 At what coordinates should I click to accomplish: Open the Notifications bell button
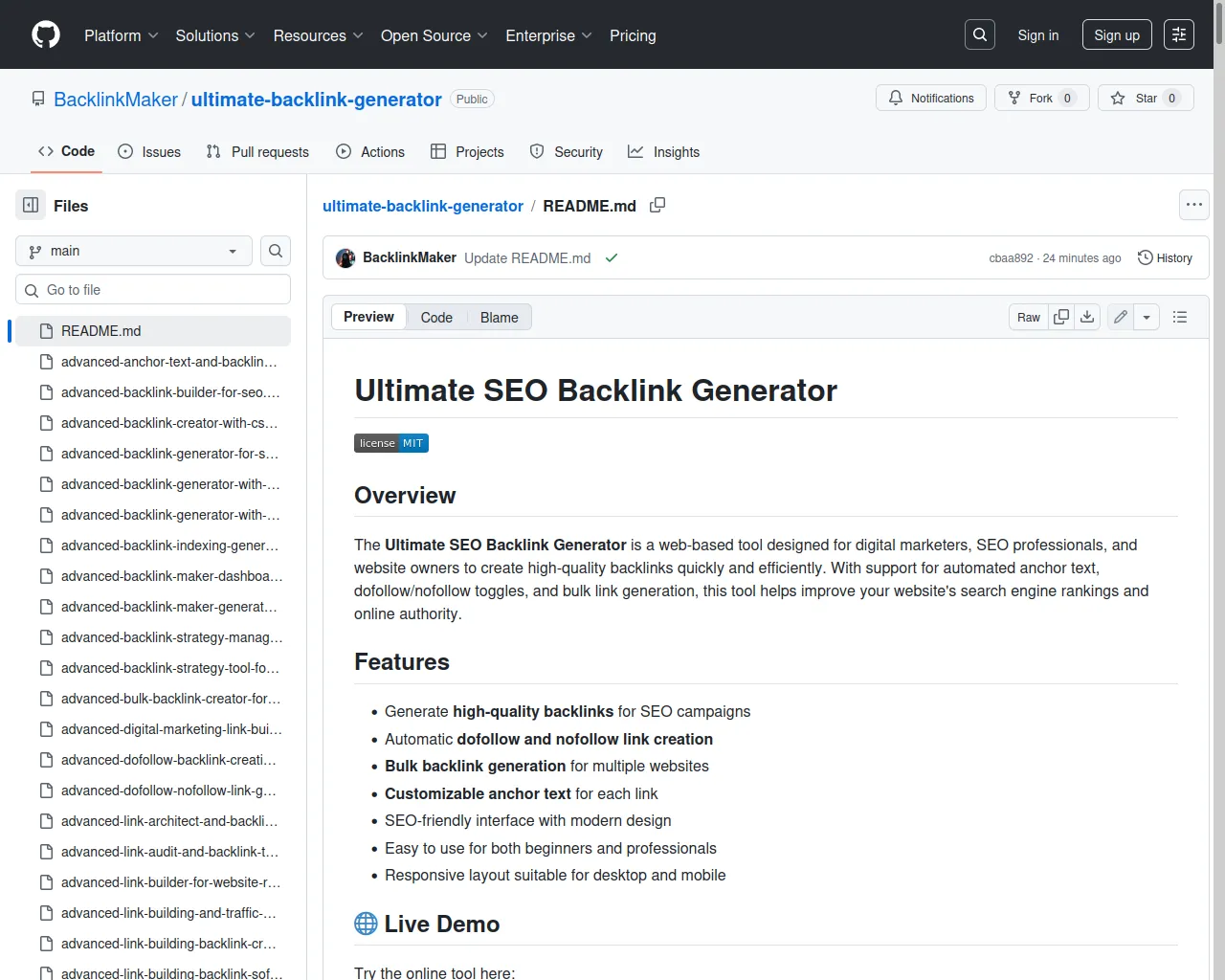click(x=930, y=99)
